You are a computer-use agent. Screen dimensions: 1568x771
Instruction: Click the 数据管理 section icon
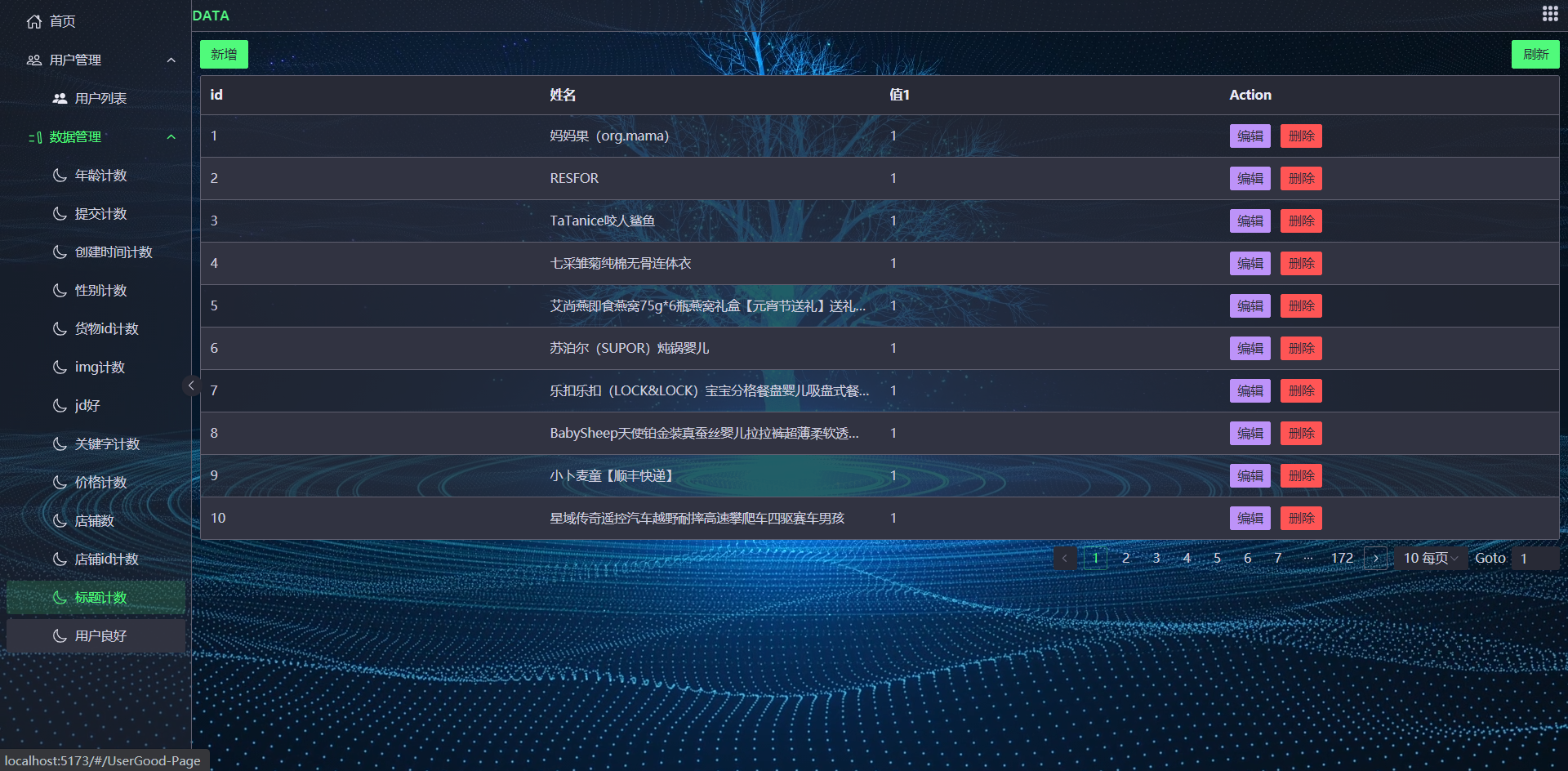(x=34, y=137)
